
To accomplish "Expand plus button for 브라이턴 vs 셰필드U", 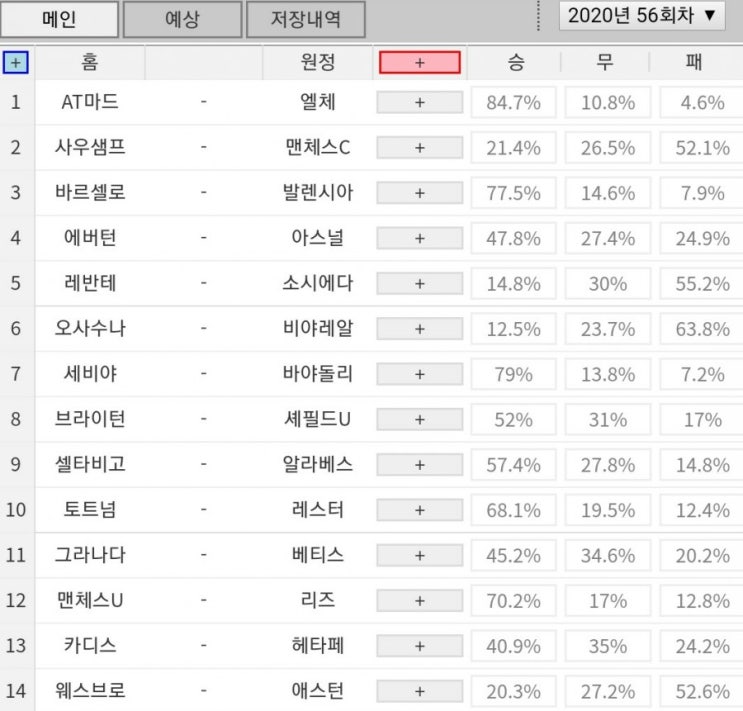I will click(x=420, y=419).
